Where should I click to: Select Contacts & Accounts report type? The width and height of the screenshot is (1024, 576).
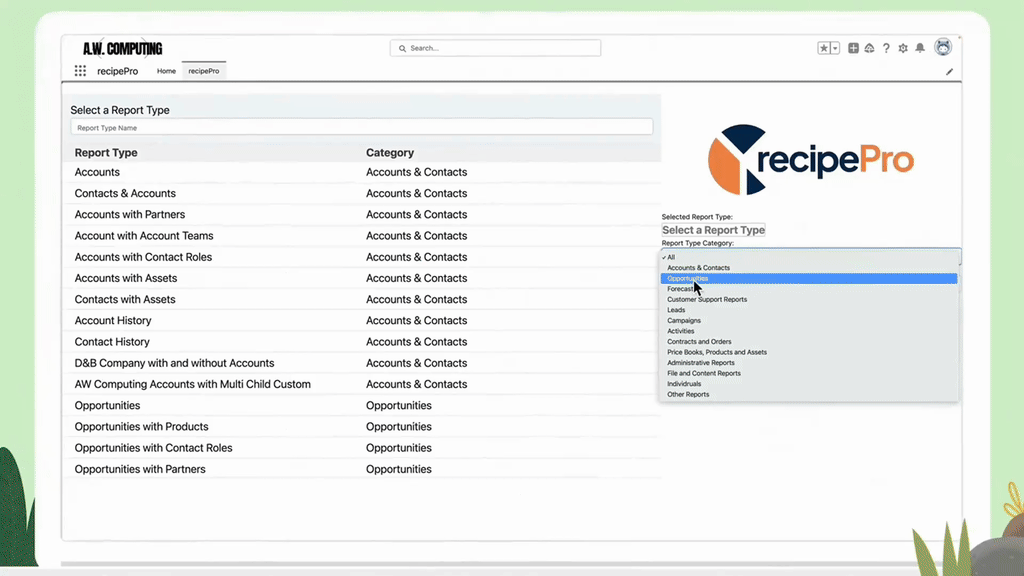point(363,193)
